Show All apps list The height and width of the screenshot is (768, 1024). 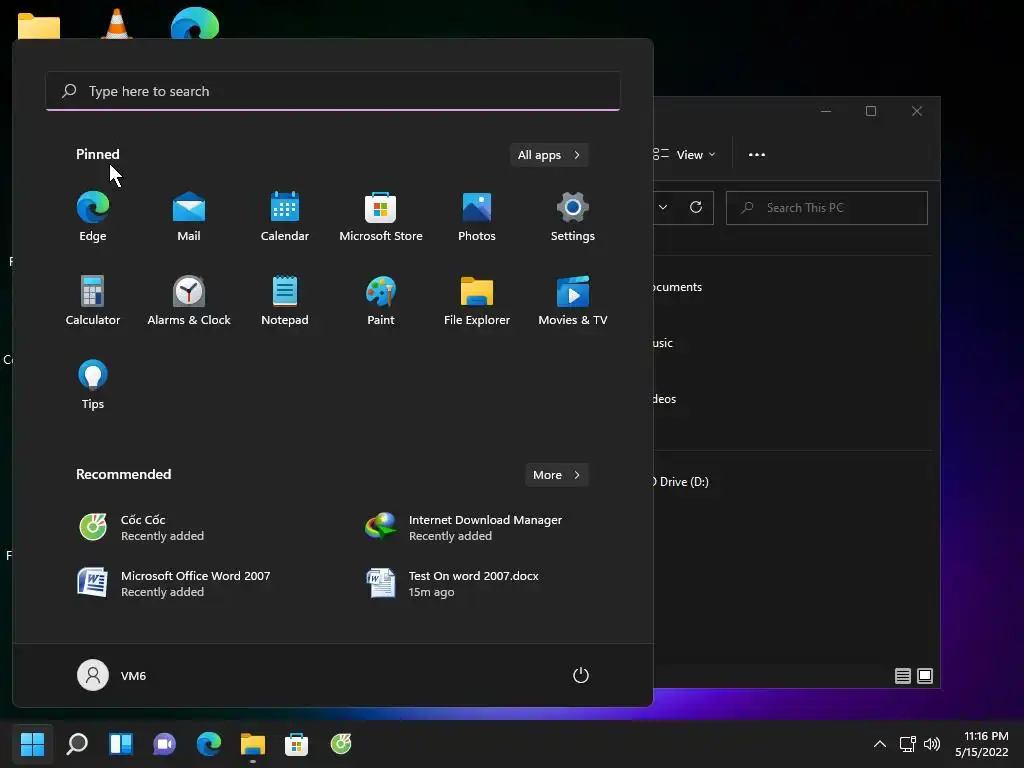tap(549, 155)
